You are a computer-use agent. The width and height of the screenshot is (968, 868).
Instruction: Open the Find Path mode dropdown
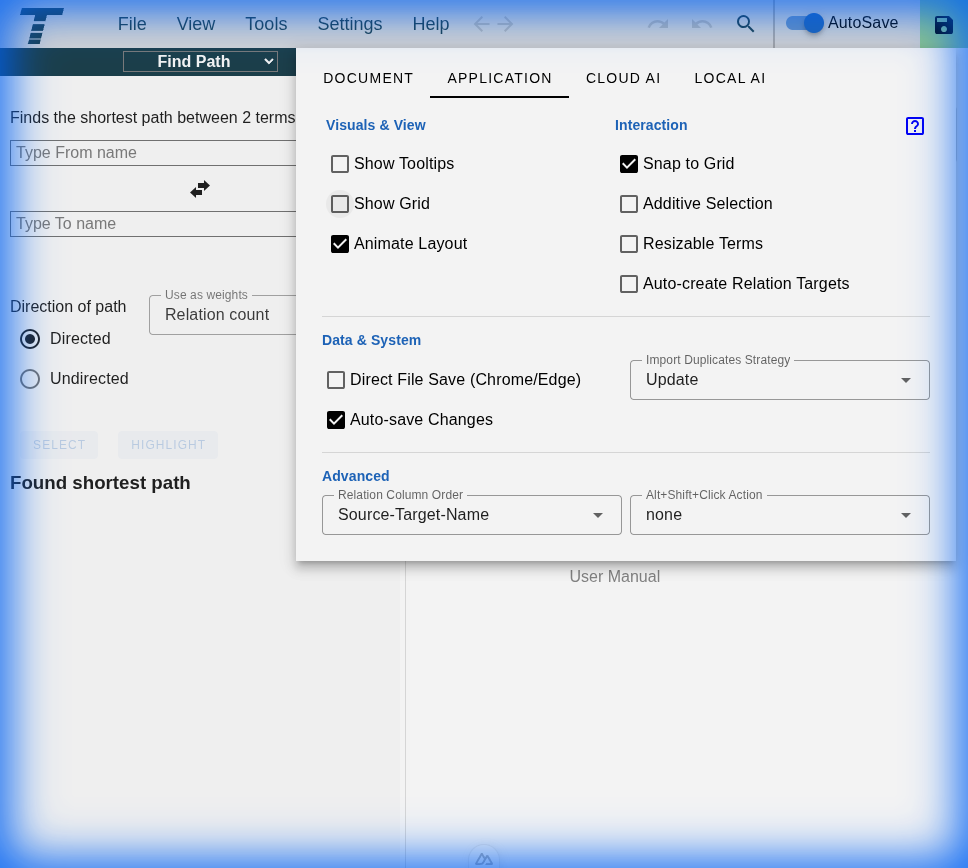click(x=200, y=61)
